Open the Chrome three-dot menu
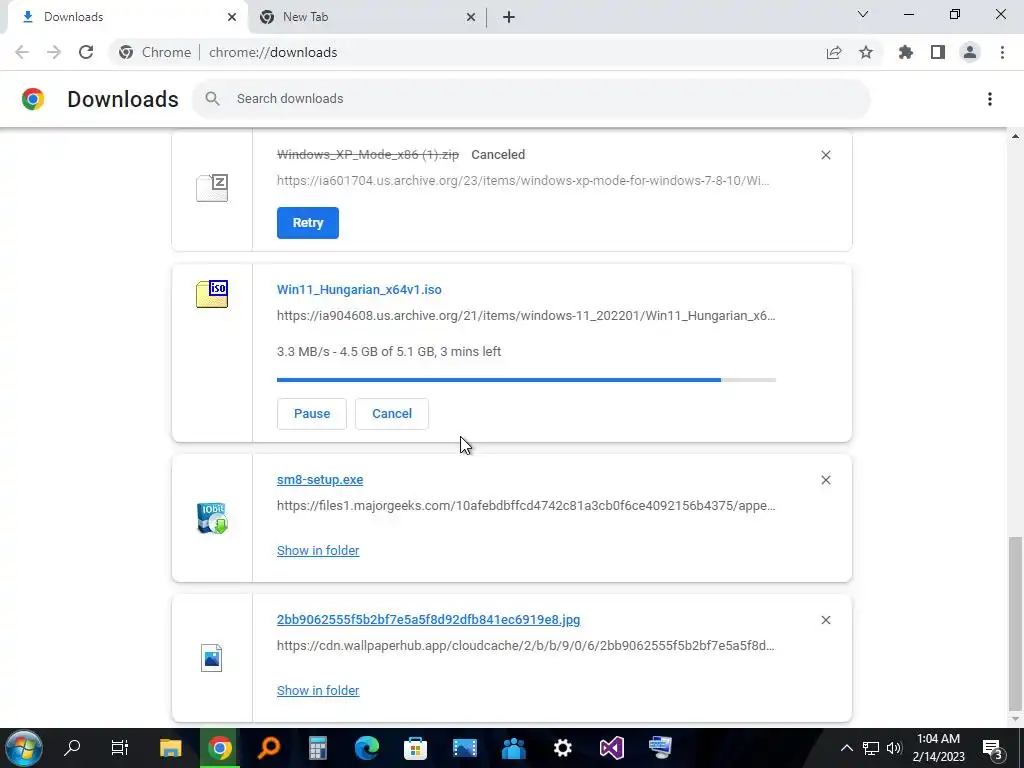The width and height of the screenshot is (1024, 768). (1002, 52)
